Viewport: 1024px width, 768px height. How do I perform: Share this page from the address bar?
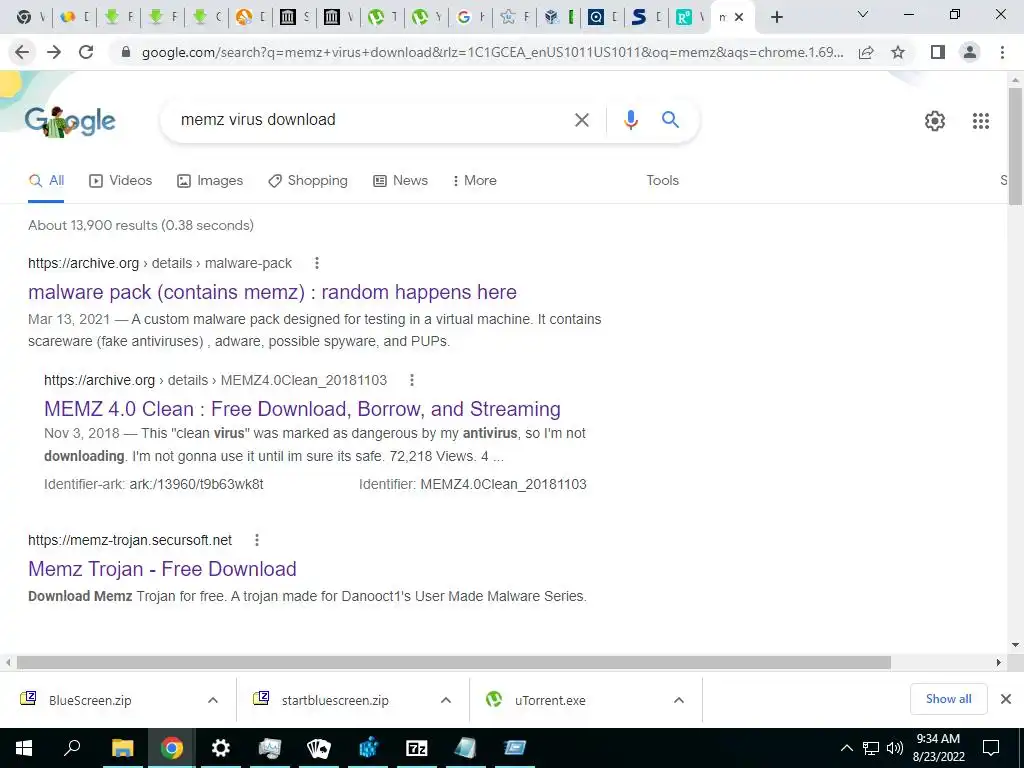coord(866,52)
